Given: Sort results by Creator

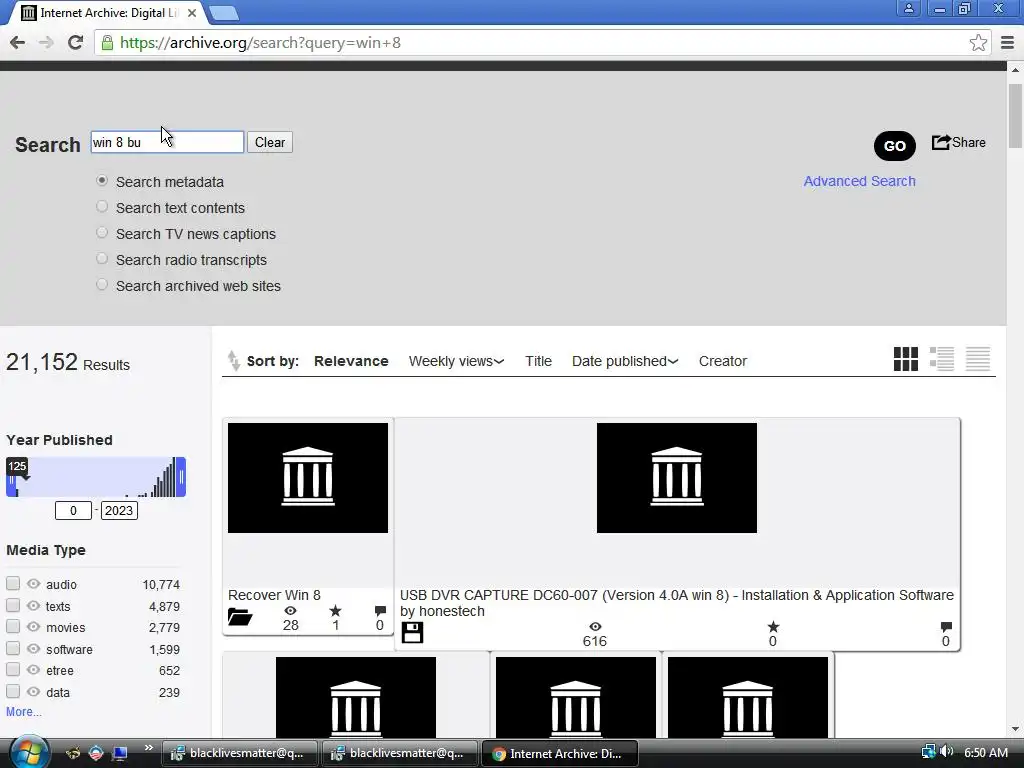Looking at the screenshot, I should (722, 361).
